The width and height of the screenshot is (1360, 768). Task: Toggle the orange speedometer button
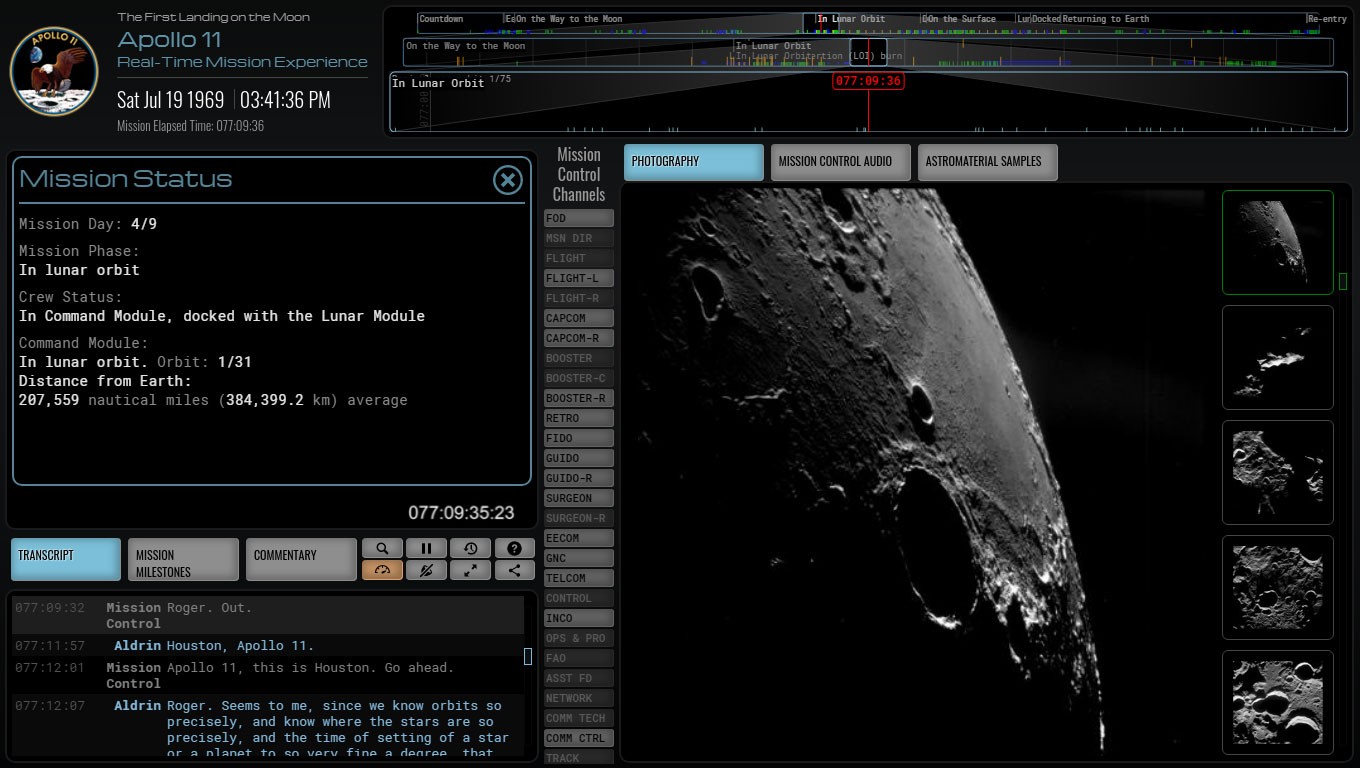point(382,570)
